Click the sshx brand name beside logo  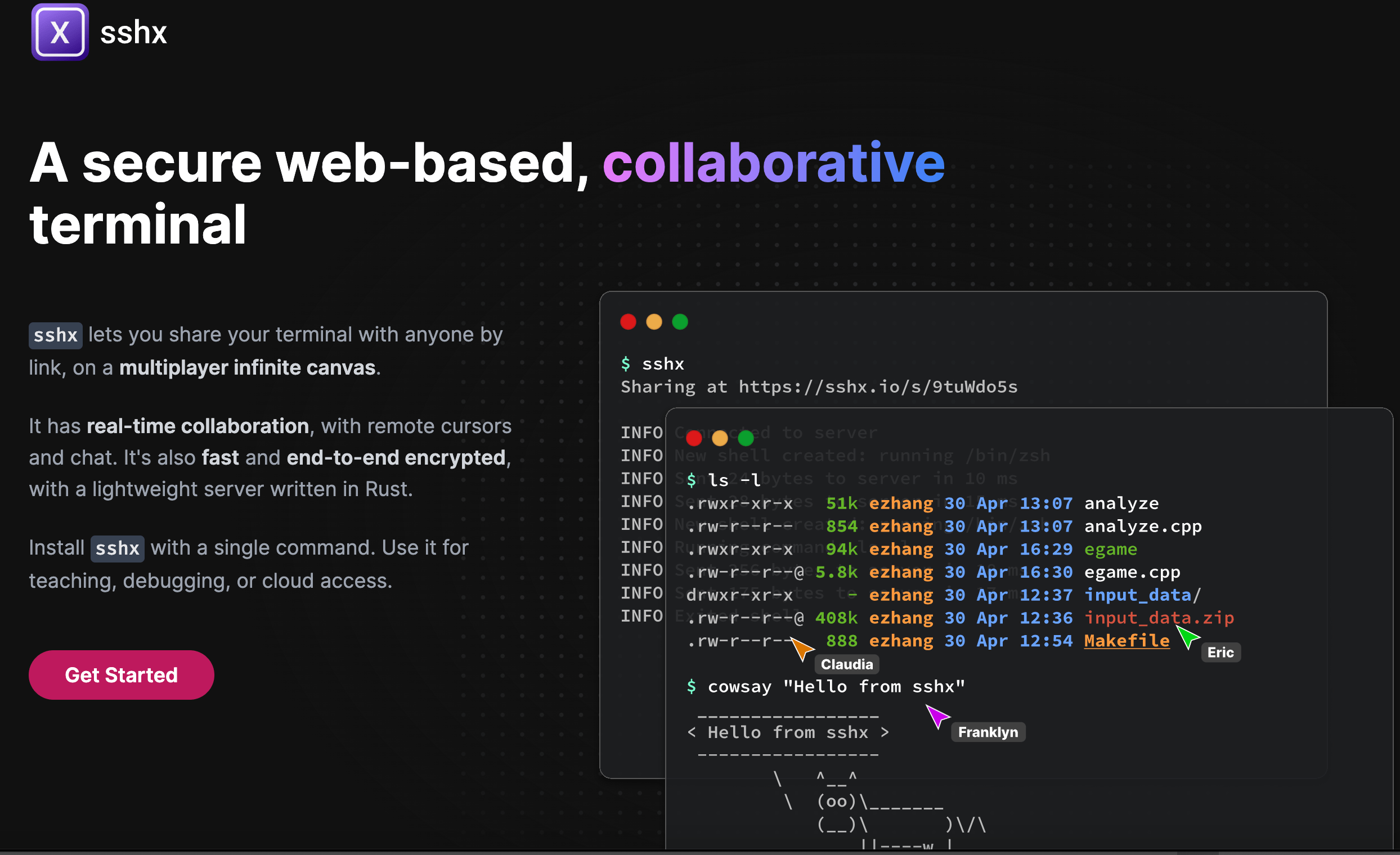133,33
